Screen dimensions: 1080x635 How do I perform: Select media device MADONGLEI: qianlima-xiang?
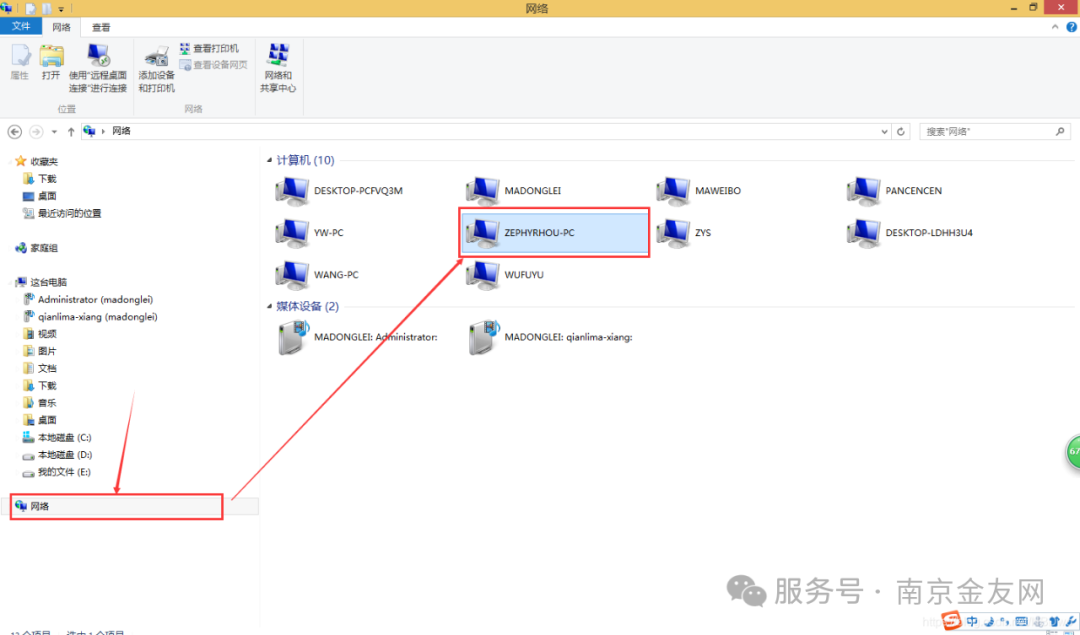click(x=550, y=337)
